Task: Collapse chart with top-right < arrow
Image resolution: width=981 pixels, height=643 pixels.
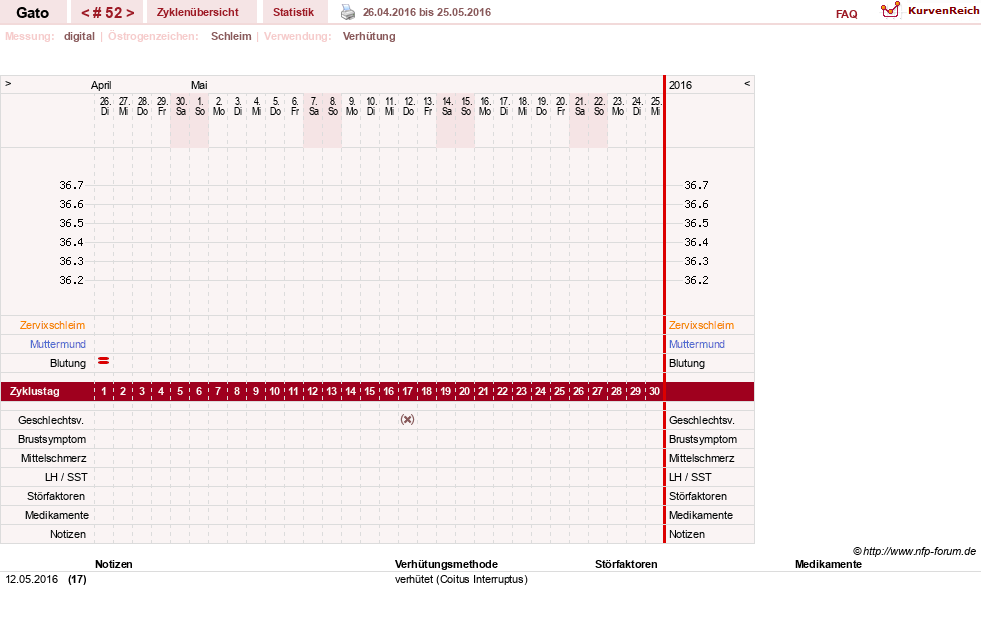Action: click(x=746, y=83)
